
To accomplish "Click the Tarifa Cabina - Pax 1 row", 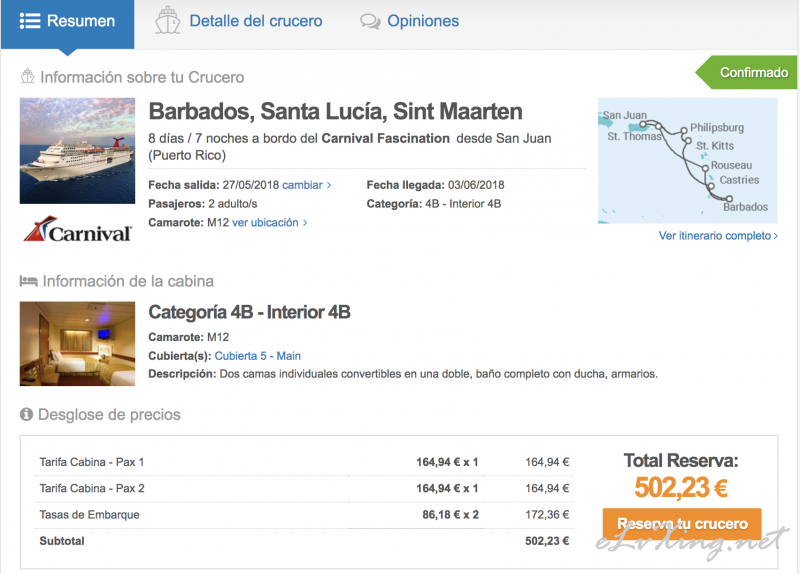I will (x=304, y=462).
